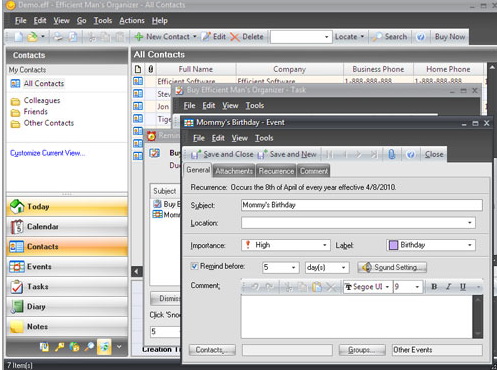
Task: Open View menu in Task window
Action: (x=230, y=106)
